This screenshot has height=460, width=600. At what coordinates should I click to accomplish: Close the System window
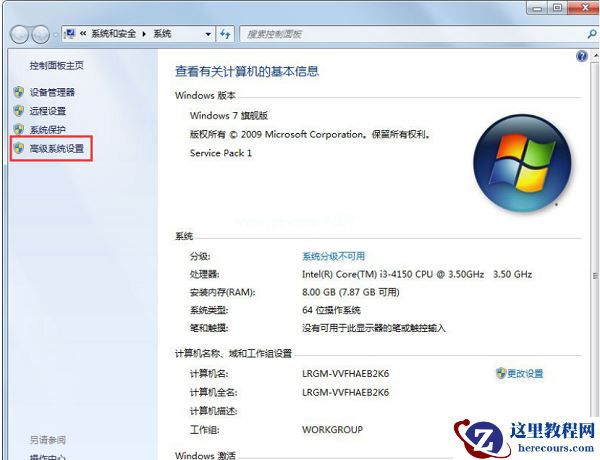[584, 8]
